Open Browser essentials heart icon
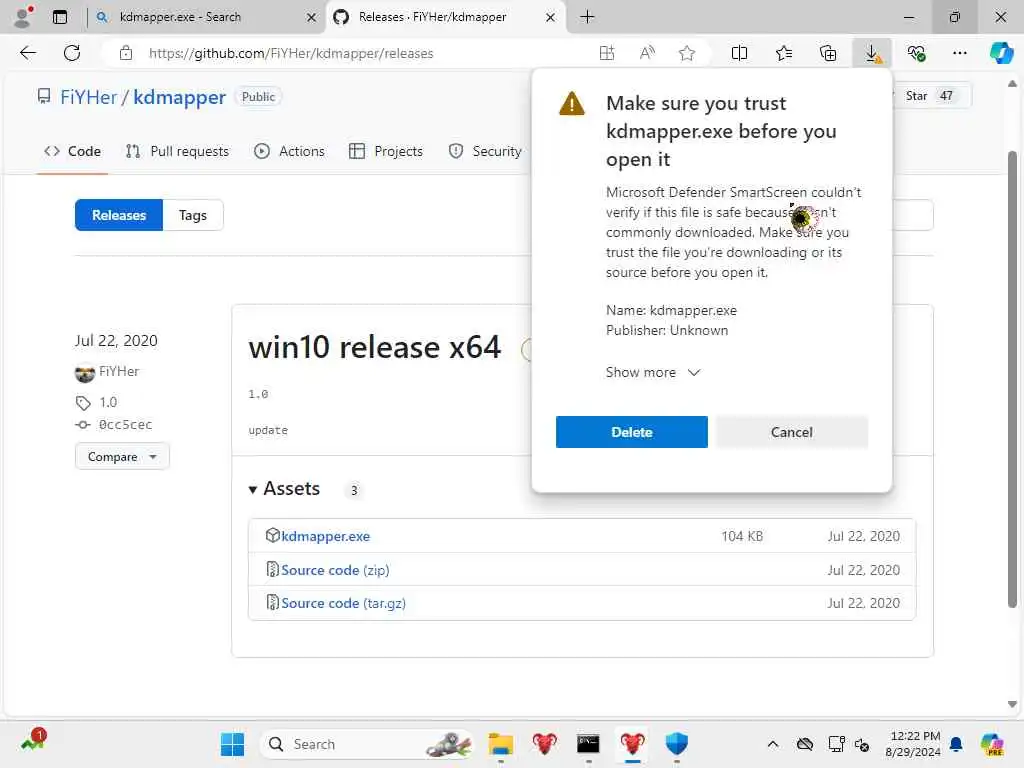The width and height of the screenshot is (1024, 768). [x=916, y=53]
